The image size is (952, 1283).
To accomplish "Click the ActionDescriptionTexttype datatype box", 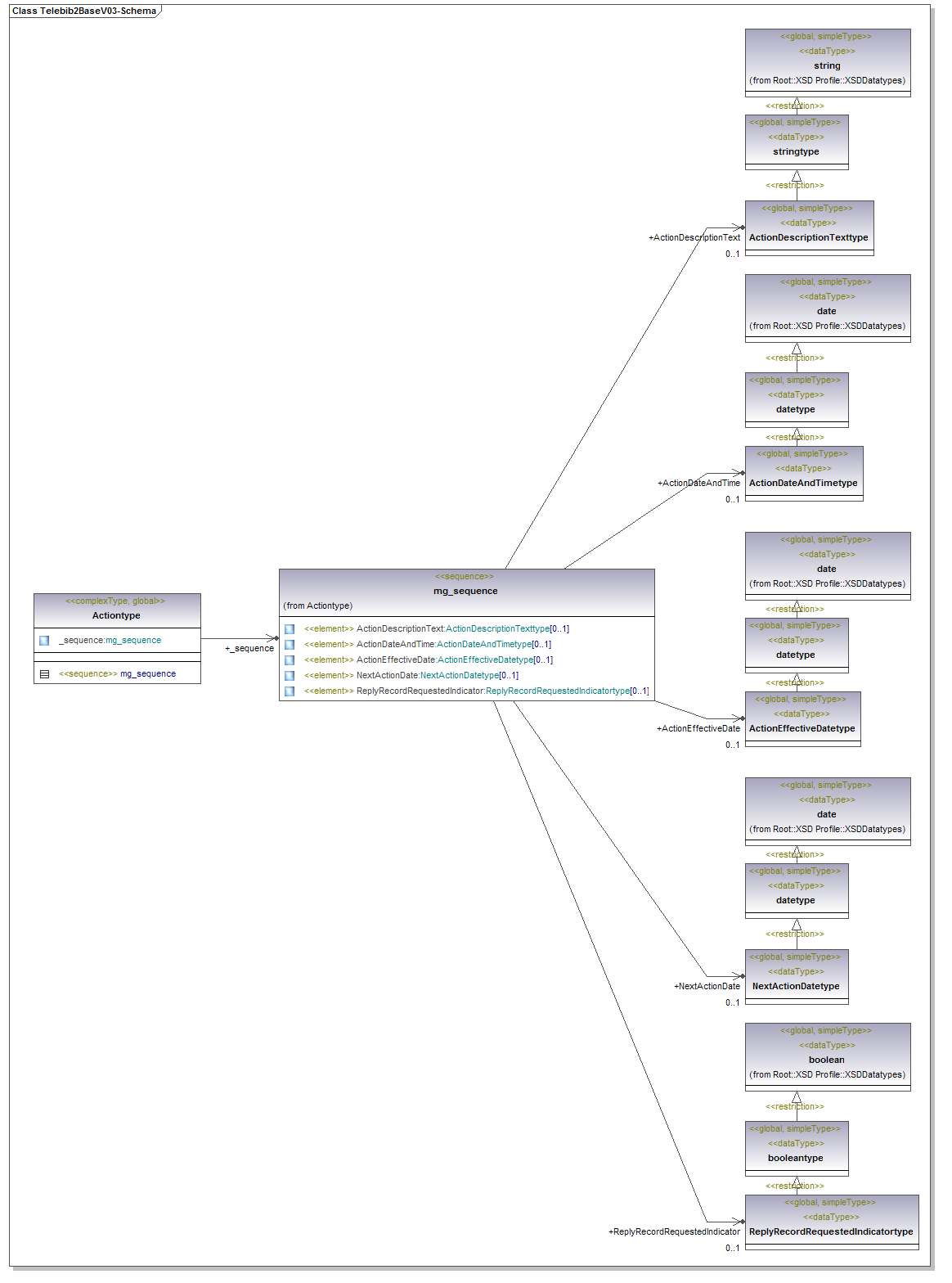I will pos(809,237).
